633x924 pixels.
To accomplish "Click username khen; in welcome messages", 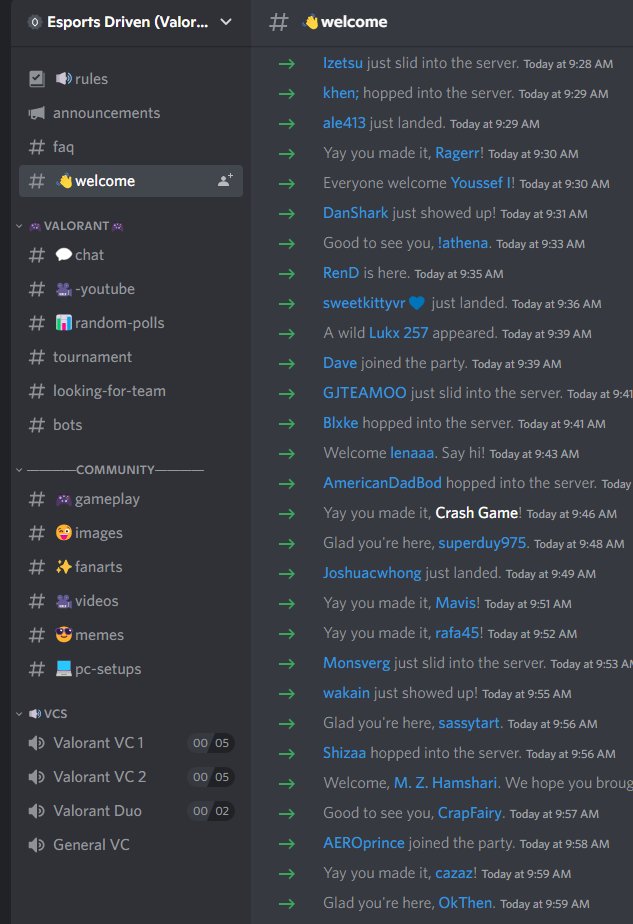I will pyautogui.click(x=341, y=93).
